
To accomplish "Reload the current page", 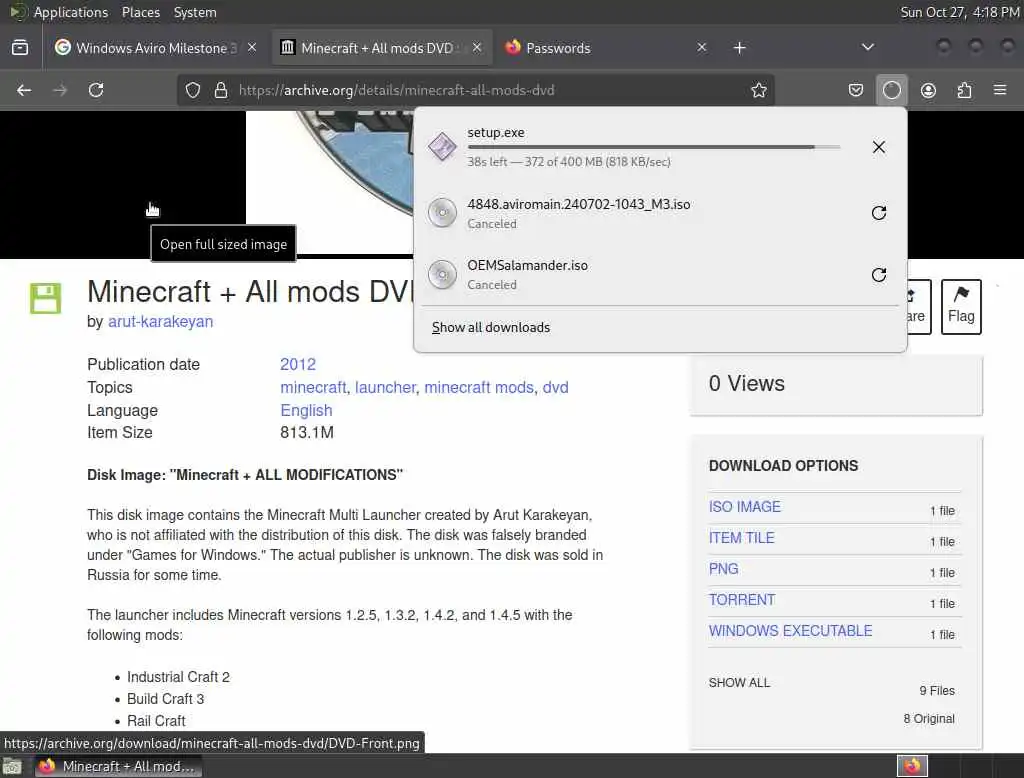I will (x=96, y=90).
